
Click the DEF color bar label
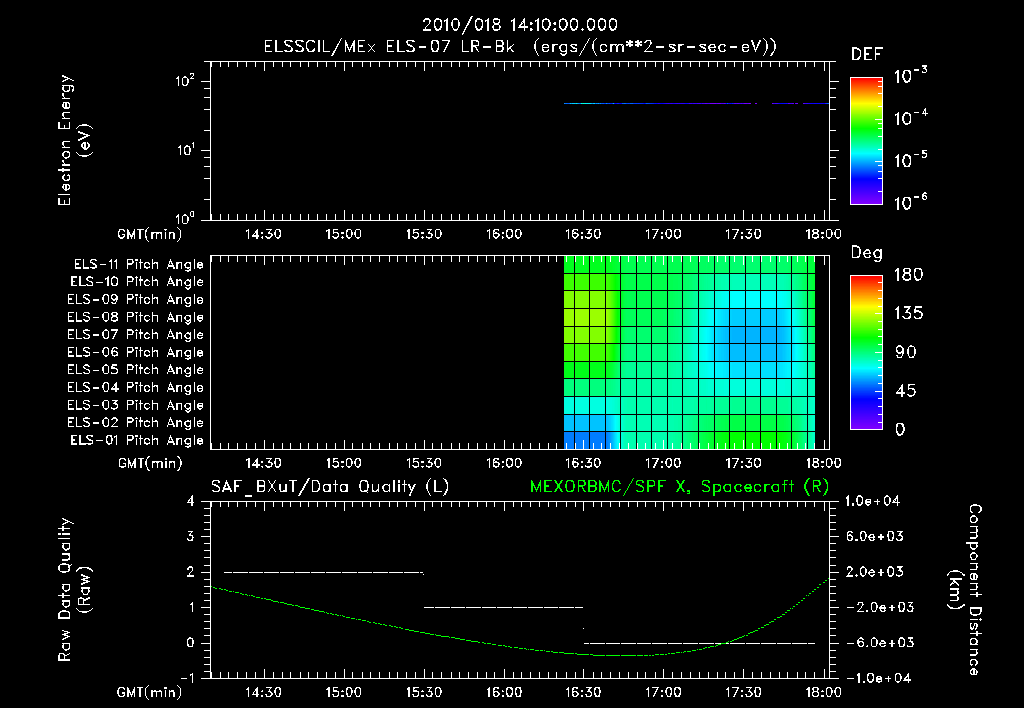pos(867,54)
